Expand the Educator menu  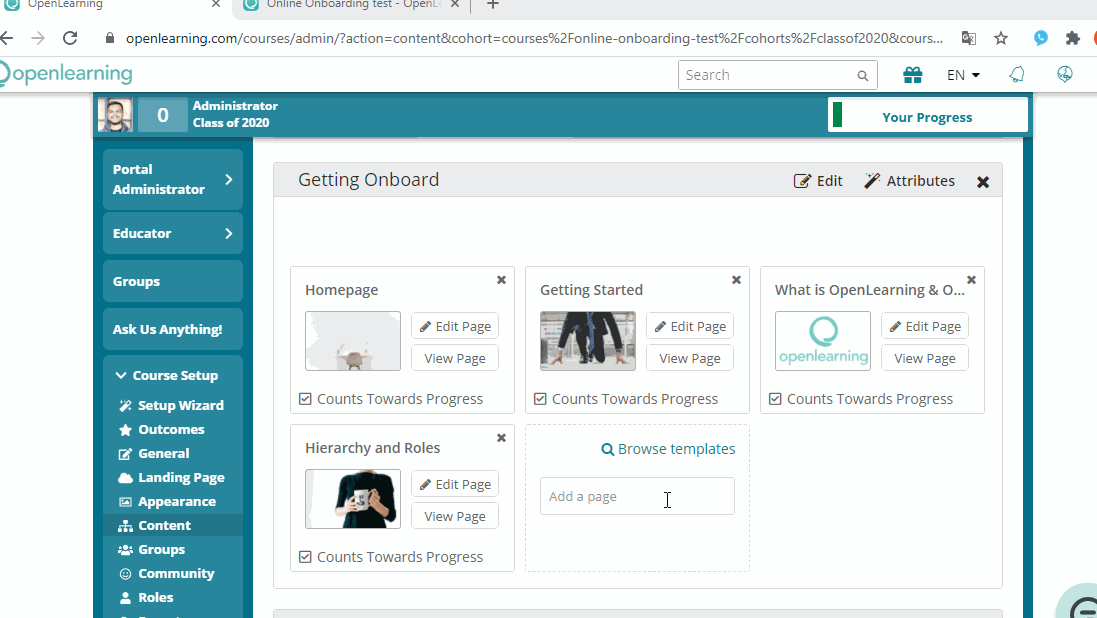173,234
